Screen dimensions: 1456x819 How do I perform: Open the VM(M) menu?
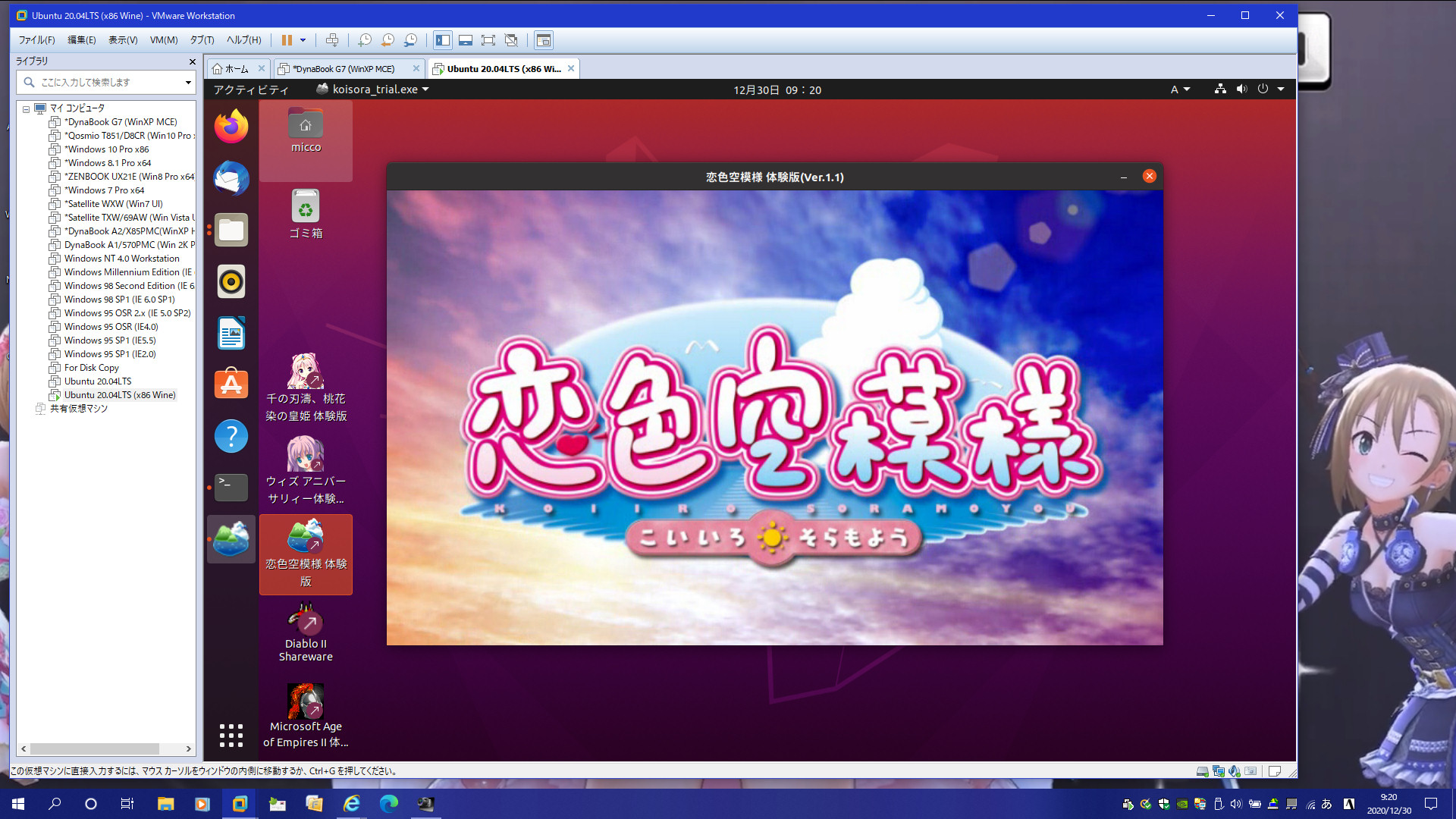coord(164,40)
